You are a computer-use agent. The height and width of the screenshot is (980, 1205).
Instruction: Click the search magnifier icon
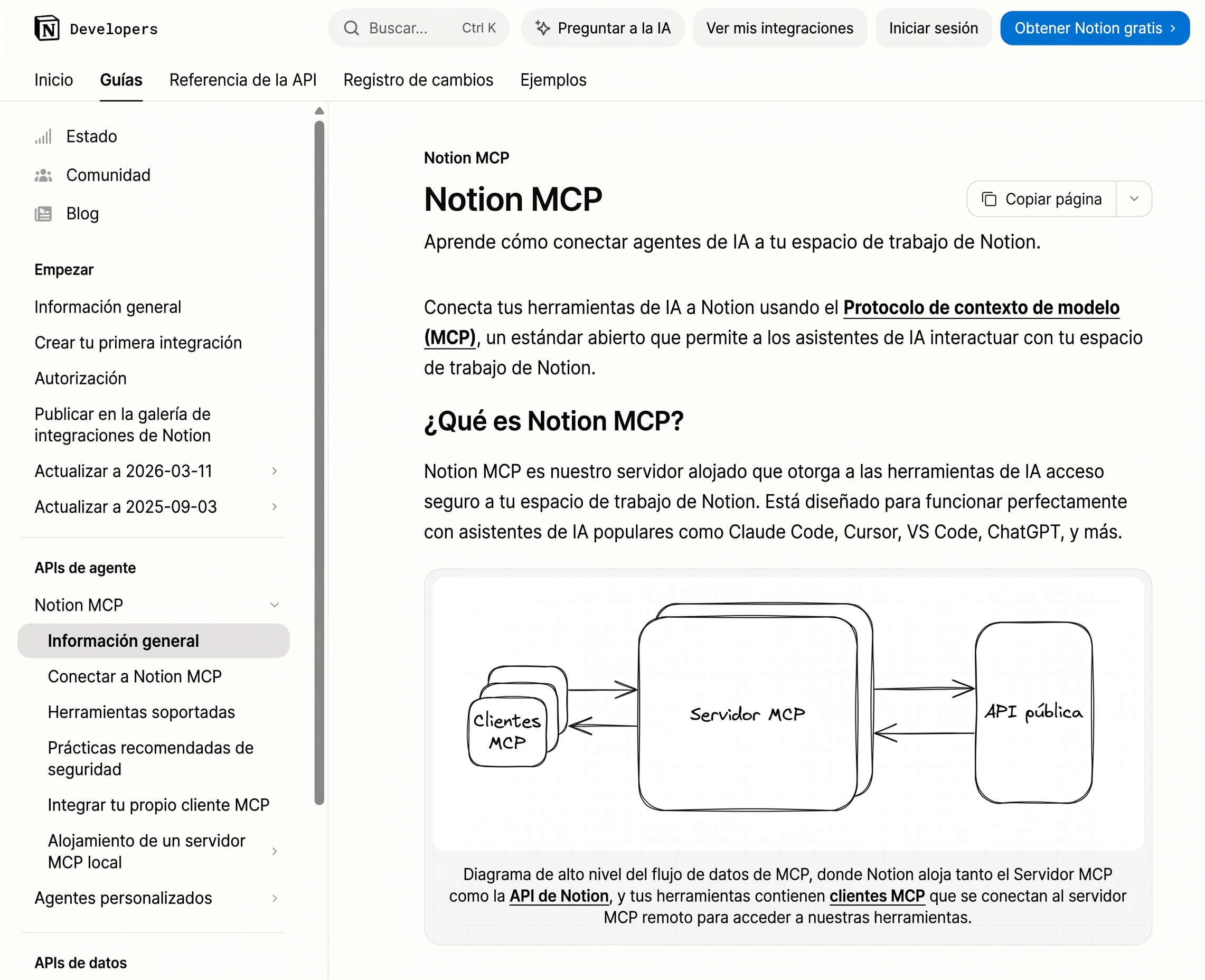pos(351,28)
